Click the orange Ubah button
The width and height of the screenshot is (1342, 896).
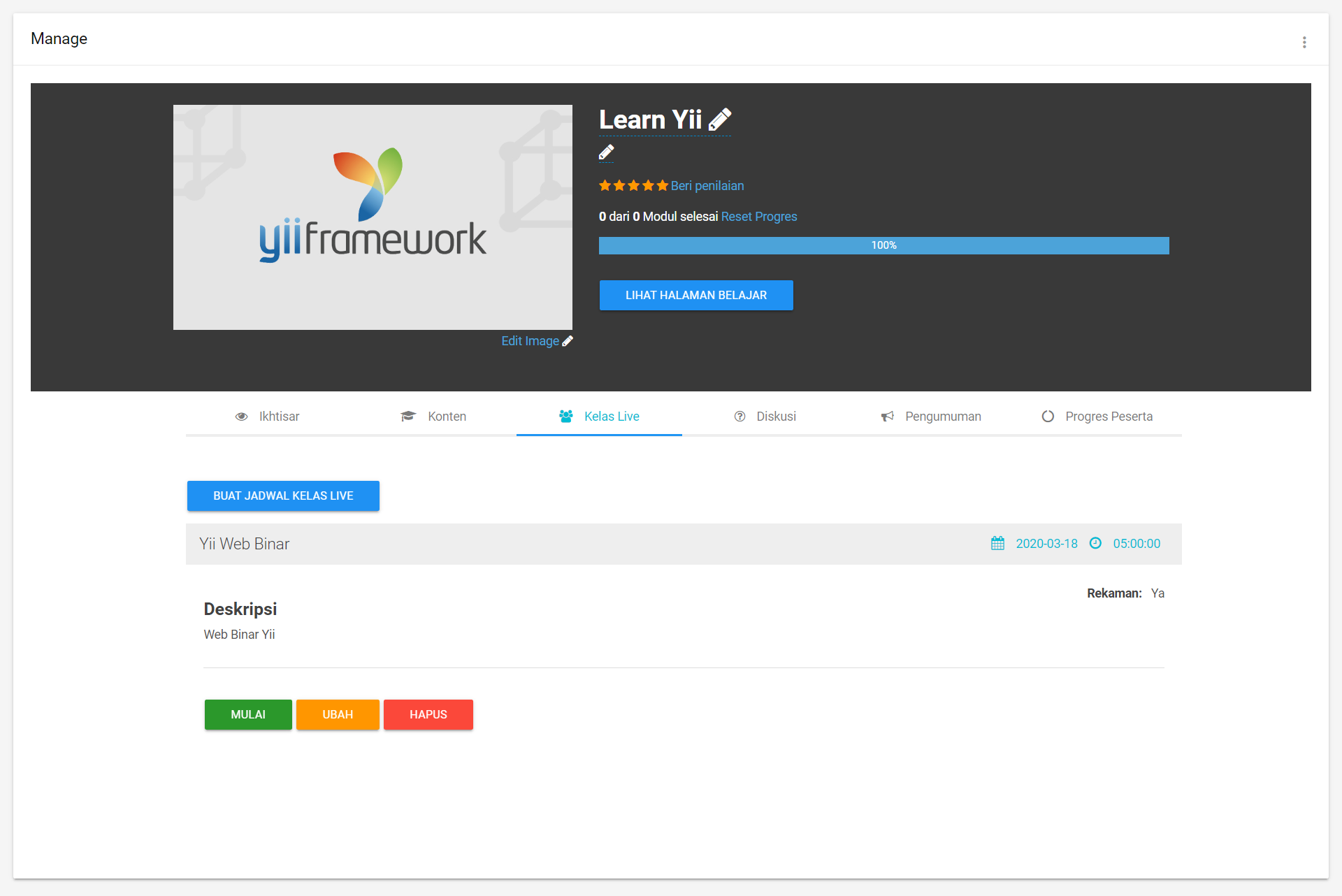tap(338, 714)
